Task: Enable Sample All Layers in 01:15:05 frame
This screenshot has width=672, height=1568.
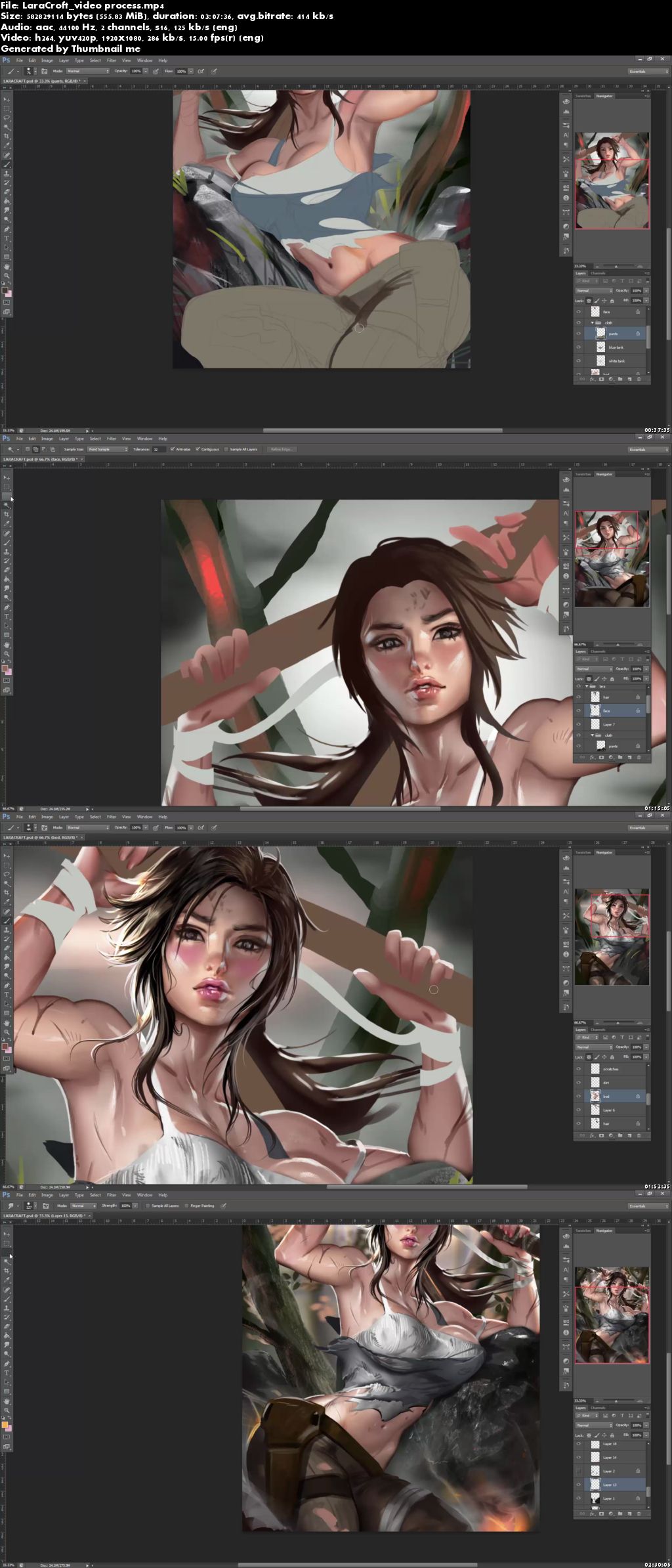Action: pyautogui.click(x=226, y=449)
